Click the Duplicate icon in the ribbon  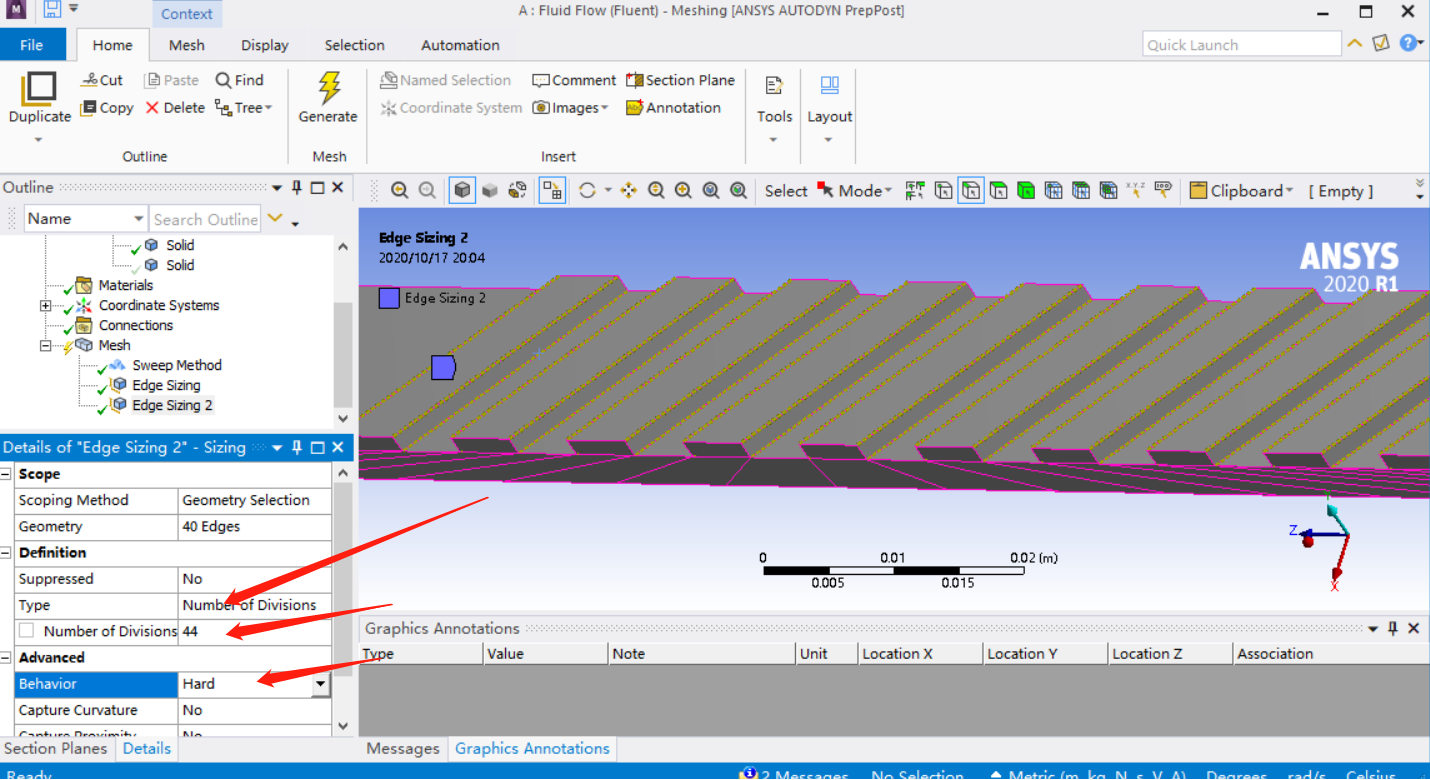[x=39, y=88]
